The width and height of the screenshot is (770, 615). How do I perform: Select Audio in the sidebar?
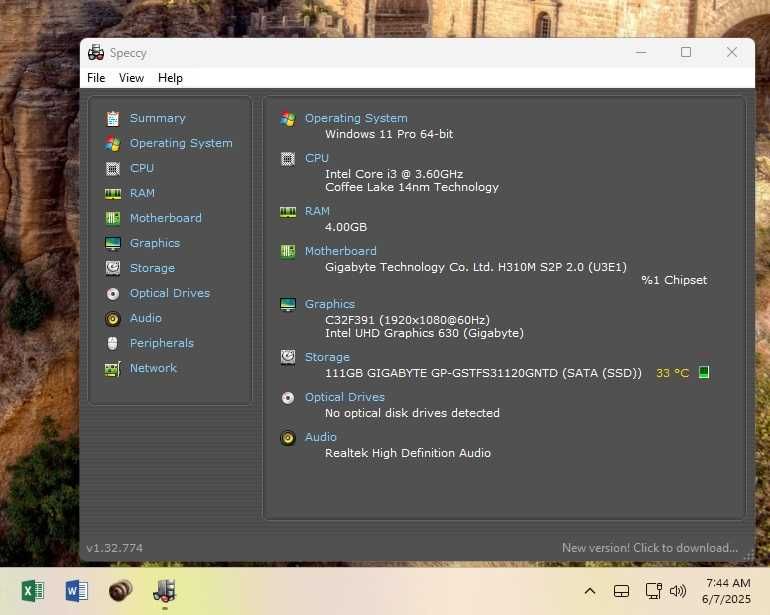[x=146, y=318]
